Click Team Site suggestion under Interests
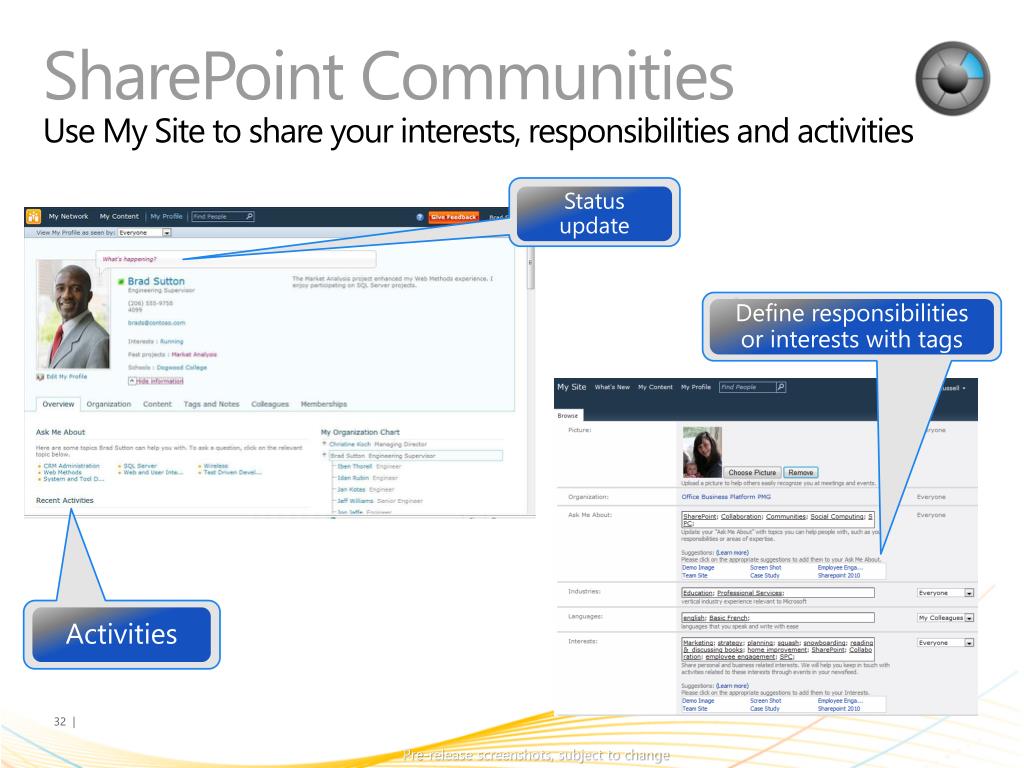Image resolution: width=1024 pixels, height=768 pixels. 694,709
